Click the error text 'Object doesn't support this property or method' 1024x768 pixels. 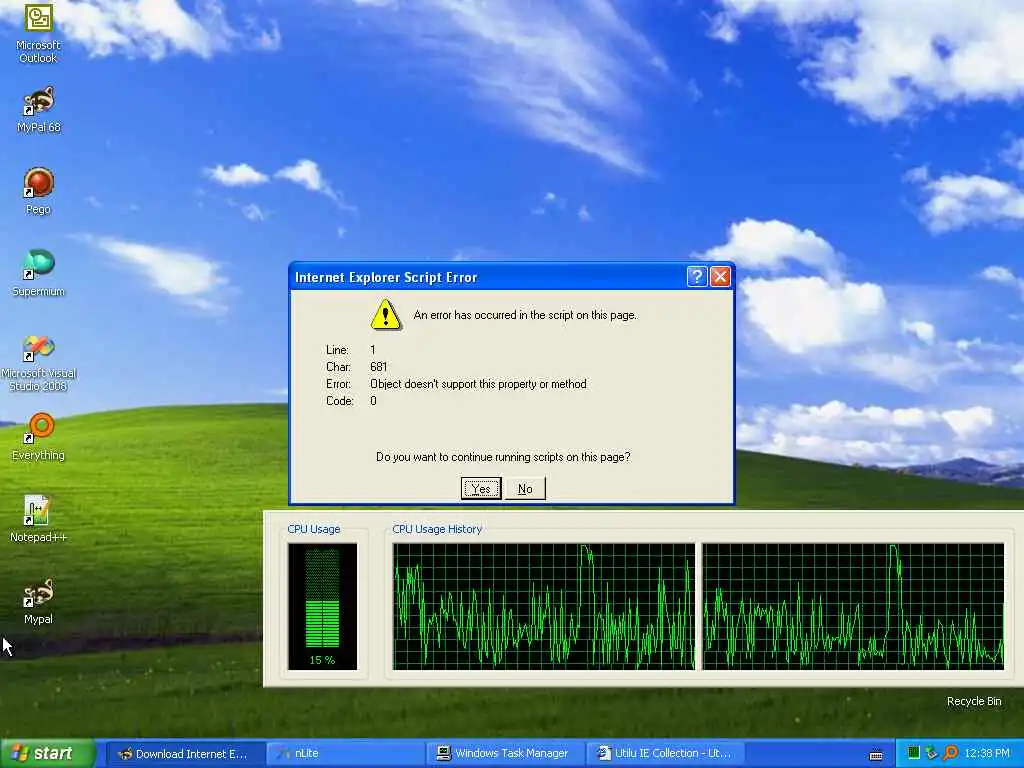pos(478,384)
